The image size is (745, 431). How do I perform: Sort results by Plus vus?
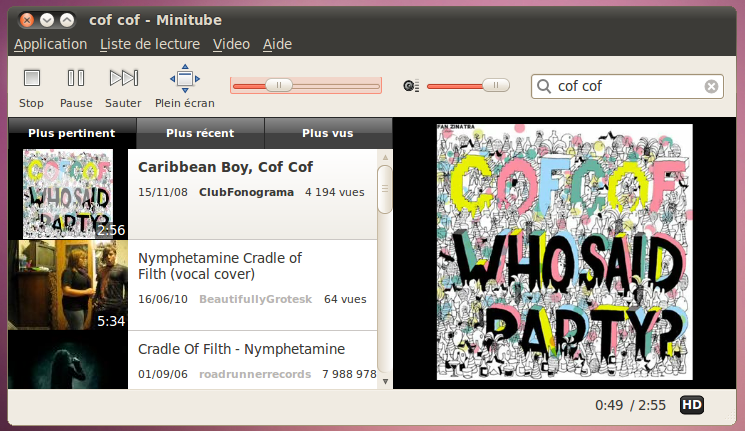click(327, 133)
